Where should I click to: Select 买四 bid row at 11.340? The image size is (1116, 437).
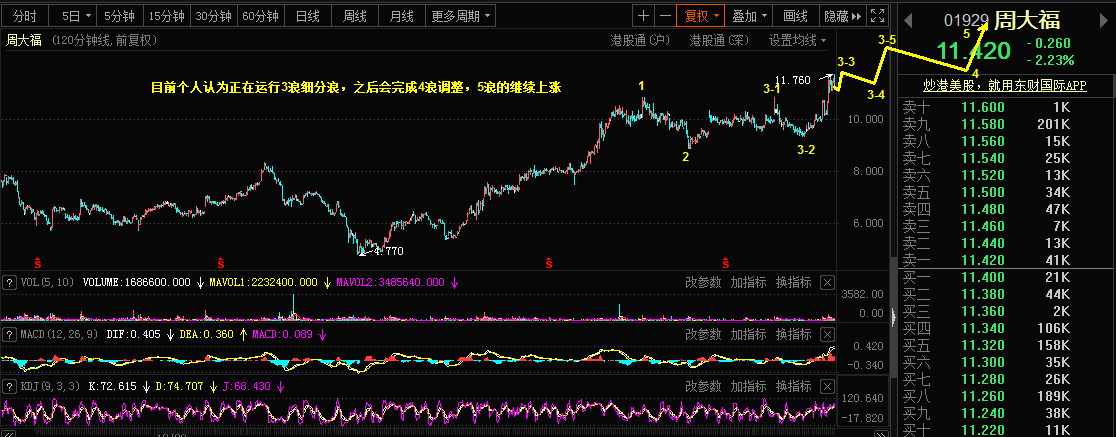[1005, 328]
